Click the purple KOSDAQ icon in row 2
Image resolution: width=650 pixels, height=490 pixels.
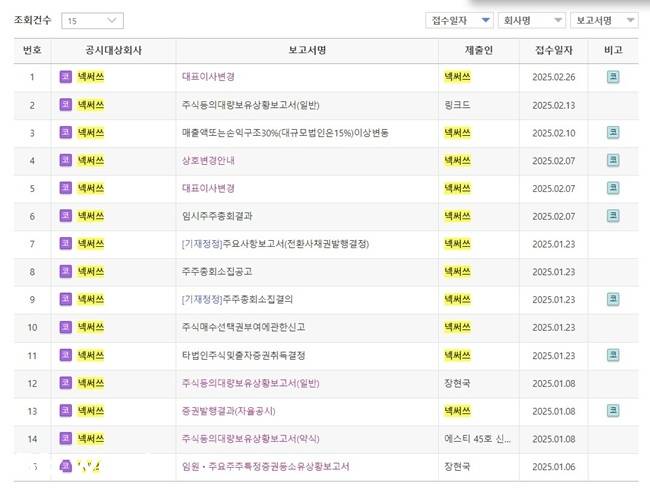(x=65, y=104)
